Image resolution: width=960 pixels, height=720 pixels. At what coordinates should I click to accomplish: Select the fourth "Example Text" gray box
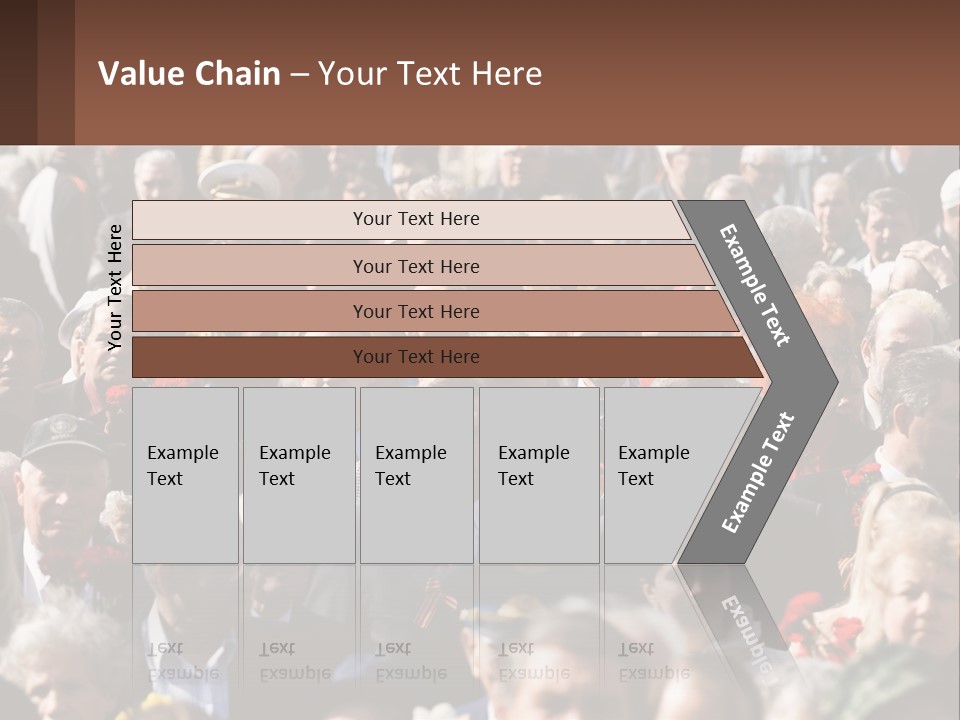(x=538, y=475)
